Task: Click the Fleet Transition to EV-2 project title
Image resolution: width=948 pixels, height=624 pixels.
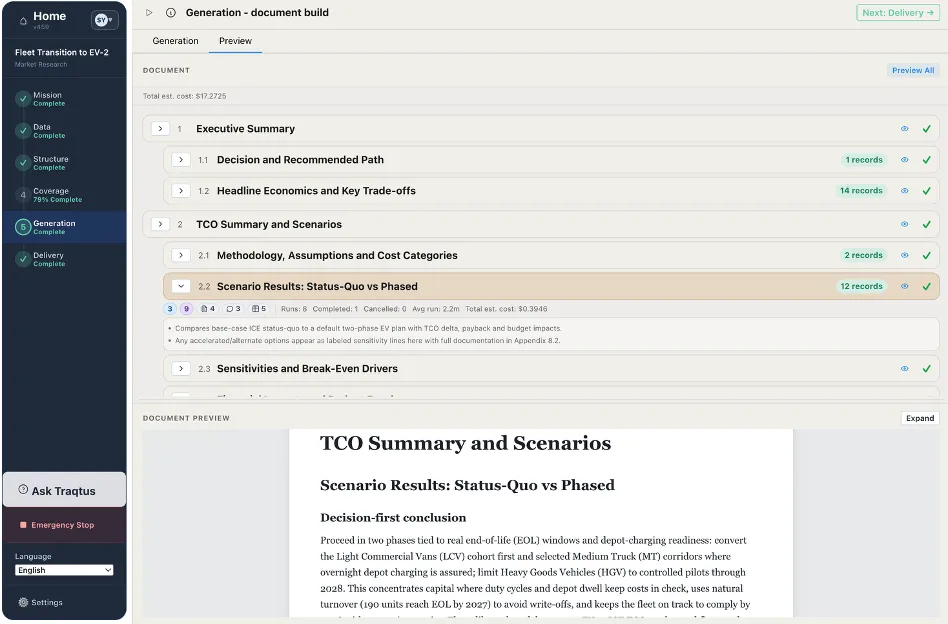Action: [x=62, y=53]
